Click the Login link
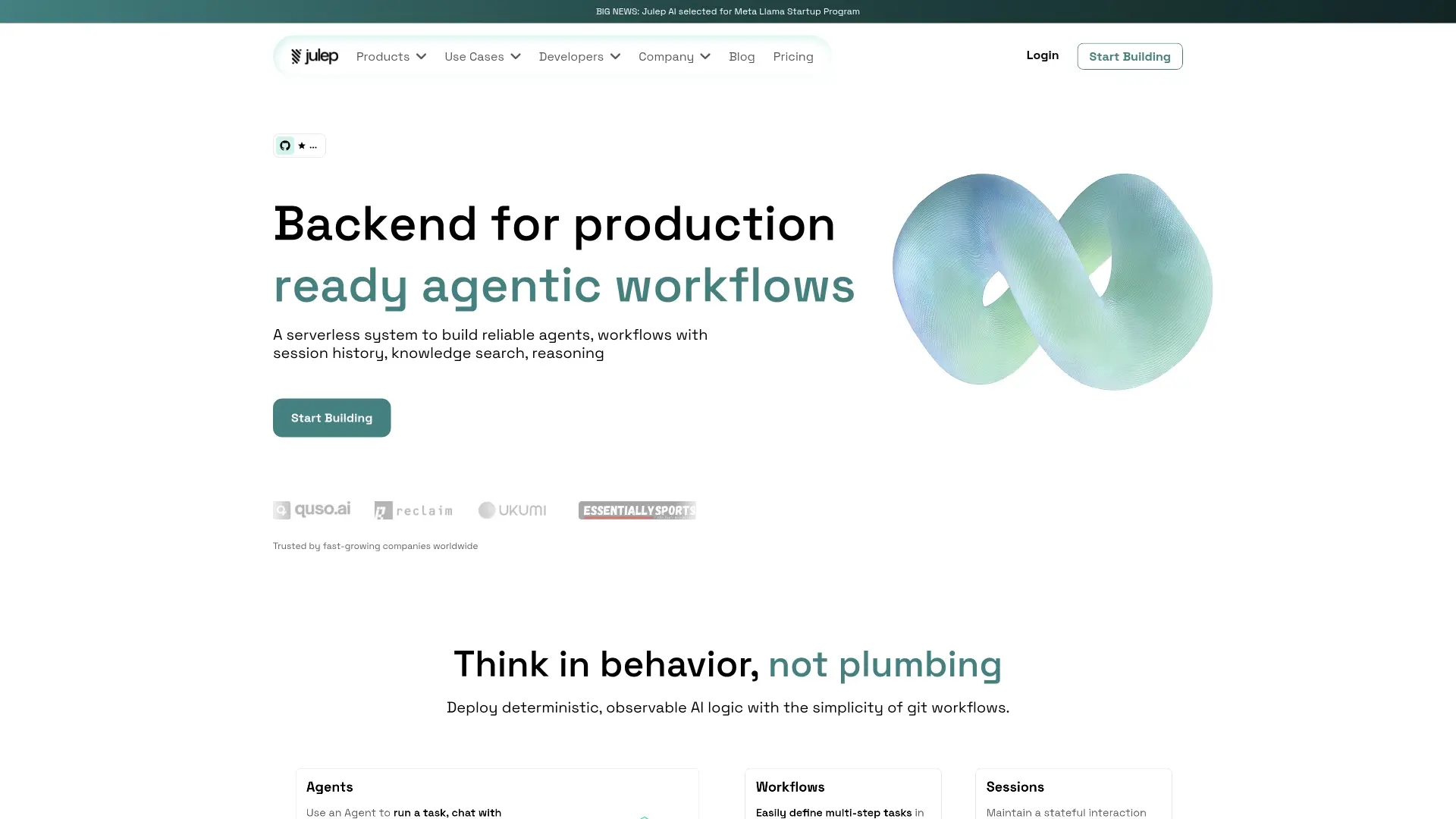This screenshot has height=819, width=1456. click(x=1042, y=55)
